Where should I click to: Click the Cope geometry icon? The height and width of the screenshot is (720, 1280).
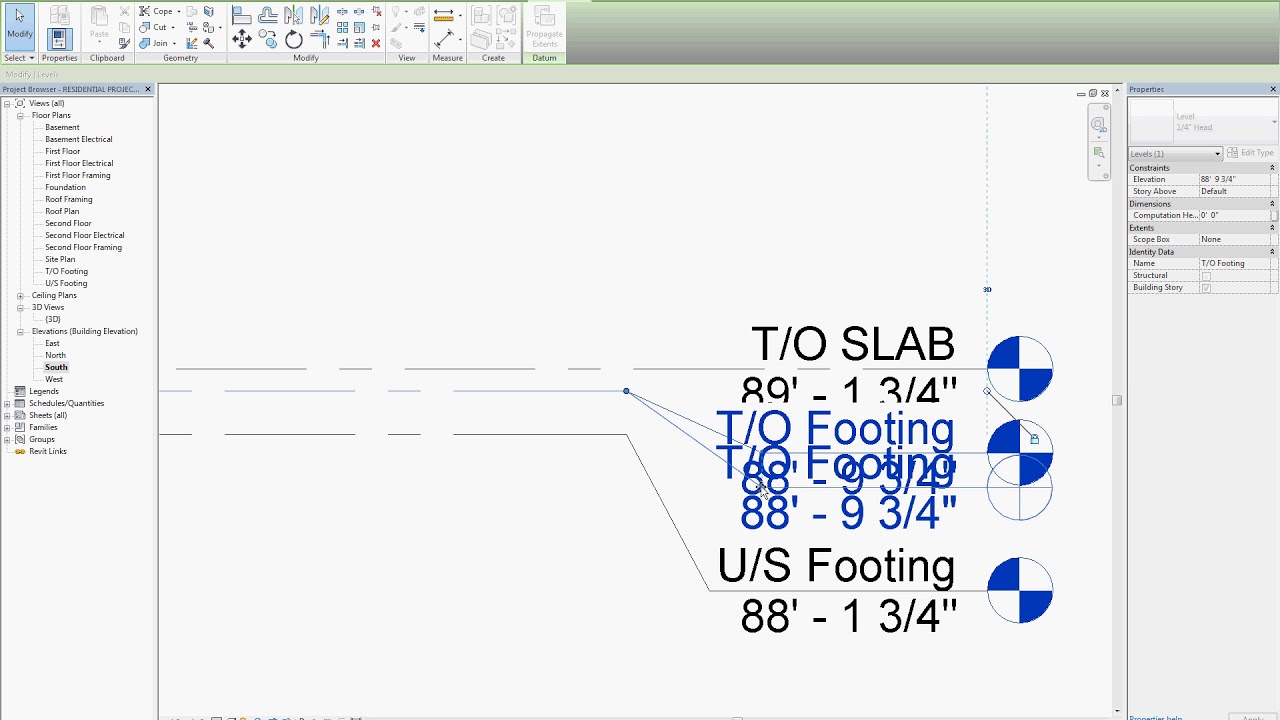[x=156, y=11]
